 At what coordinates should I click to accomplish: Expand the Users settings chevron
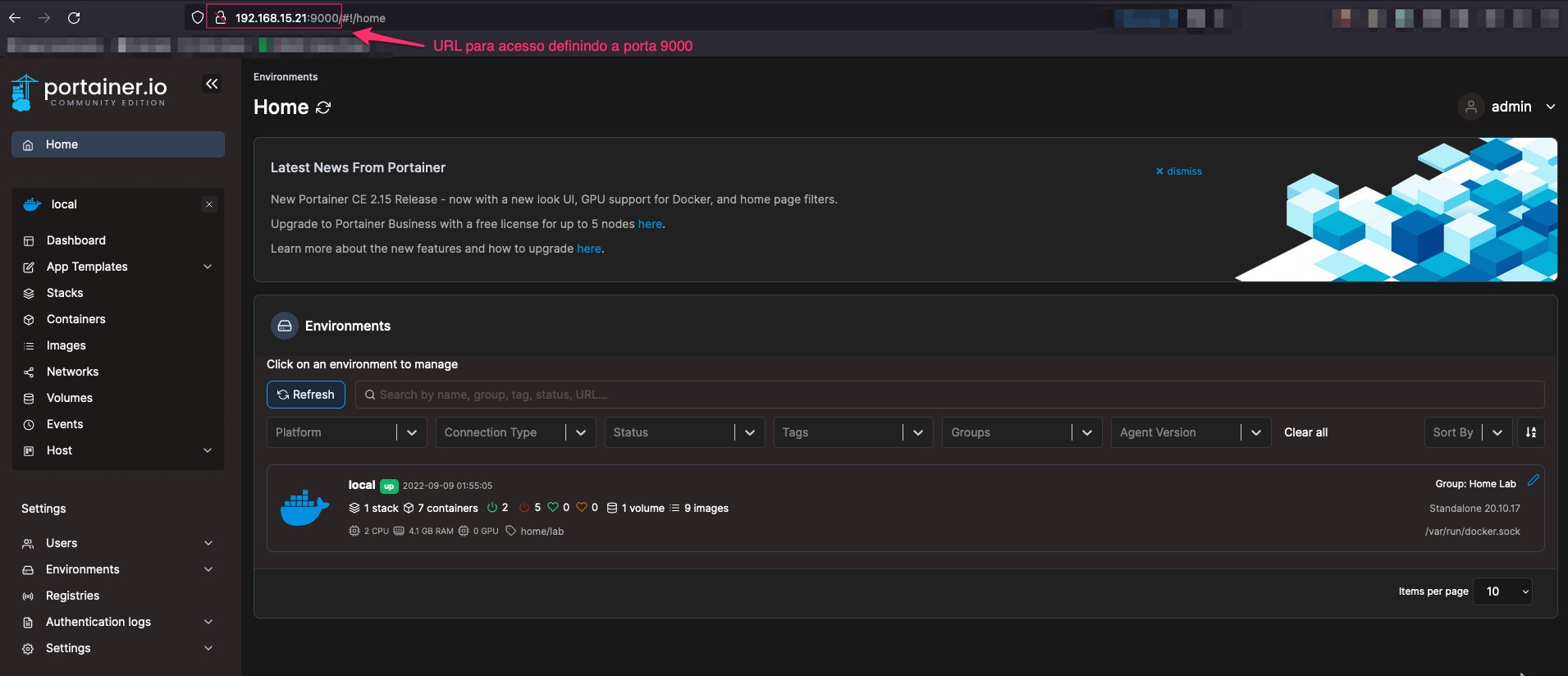click(x=208, y=543)
